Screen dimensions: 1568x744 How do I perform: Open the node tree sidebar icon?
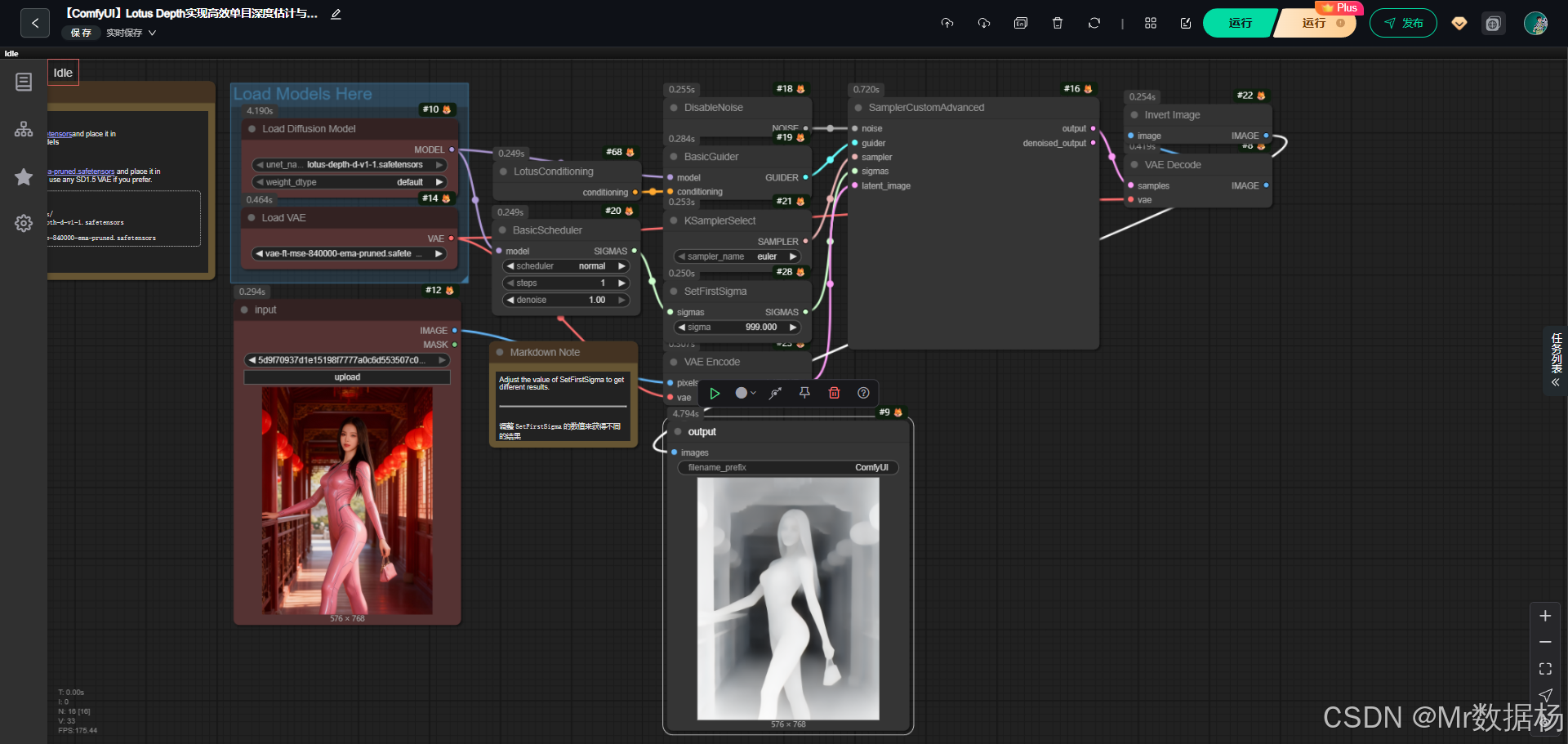(x=24, y=129)
